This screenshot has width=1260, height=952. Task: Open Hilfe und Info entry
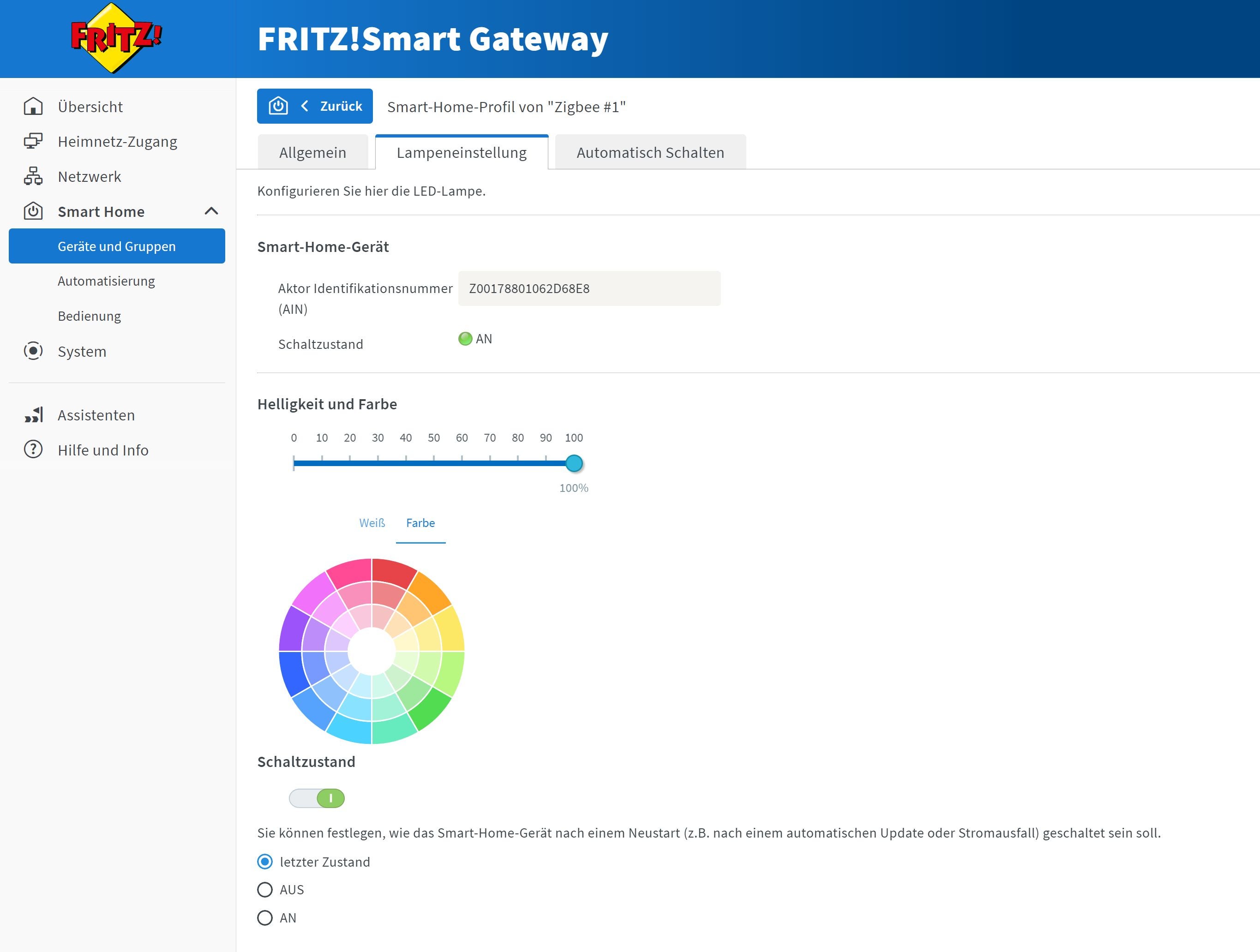[103, 450]
